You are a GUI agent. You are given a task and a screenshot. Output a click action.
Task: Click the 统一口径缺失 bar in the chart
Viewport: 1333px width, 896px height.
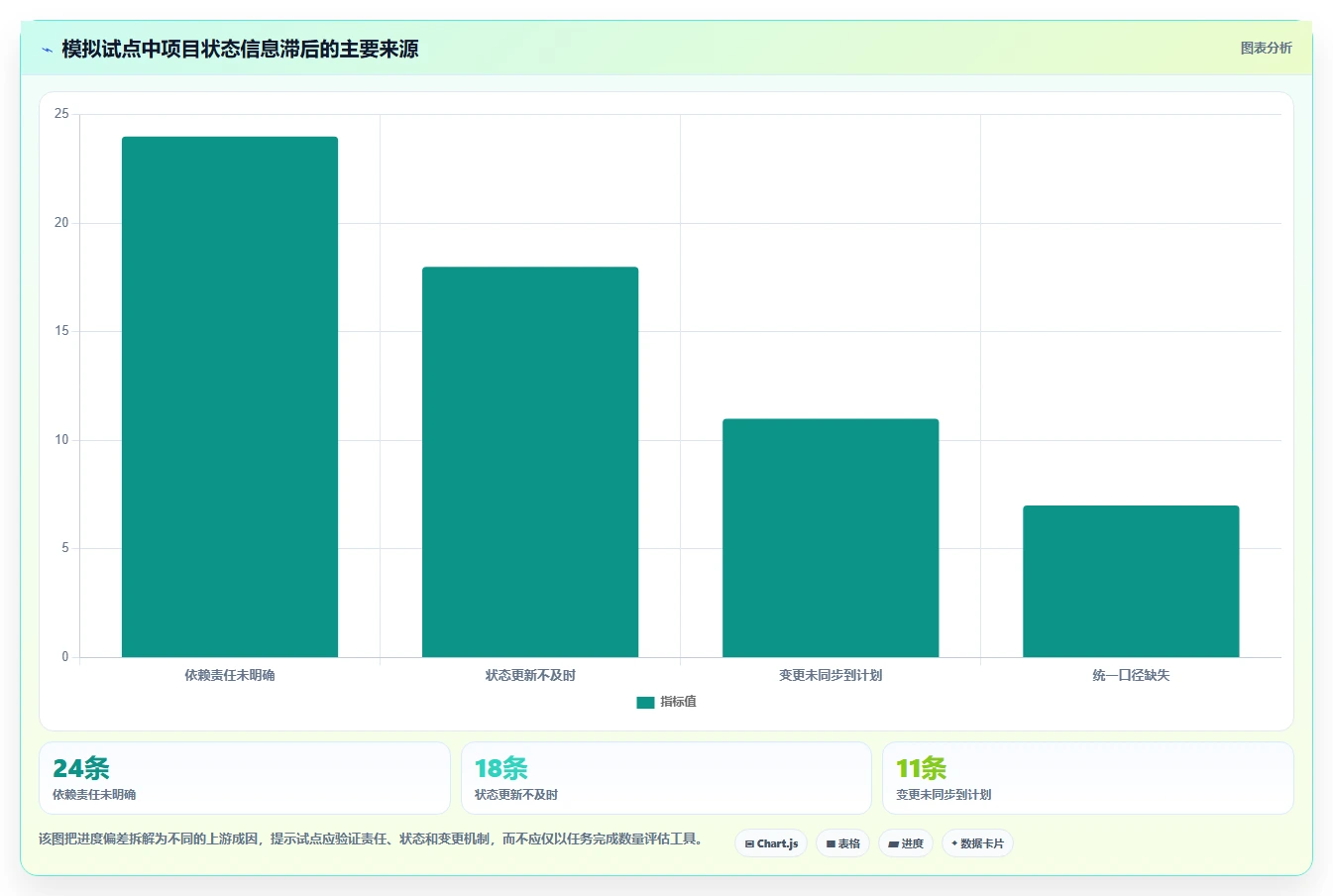click(1131, 581)
